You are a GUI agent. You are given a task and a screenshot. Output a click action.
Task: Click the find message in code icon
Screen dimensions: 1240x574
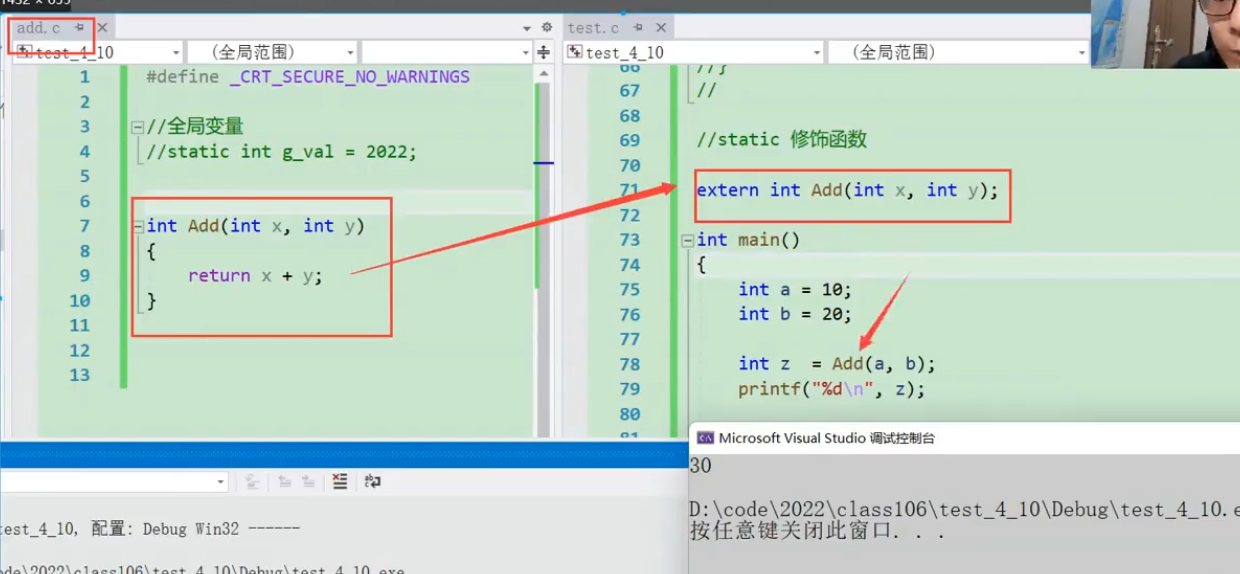pyautogui.click(x=253, y=482)
